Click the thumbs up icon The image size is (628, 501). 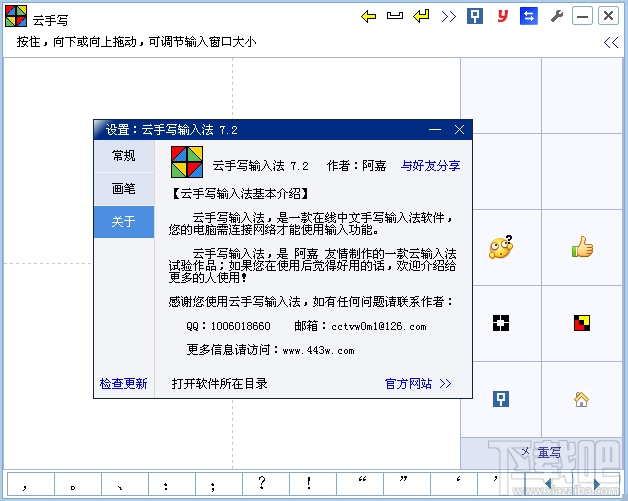pyautogui.click(x=582, y=247)
